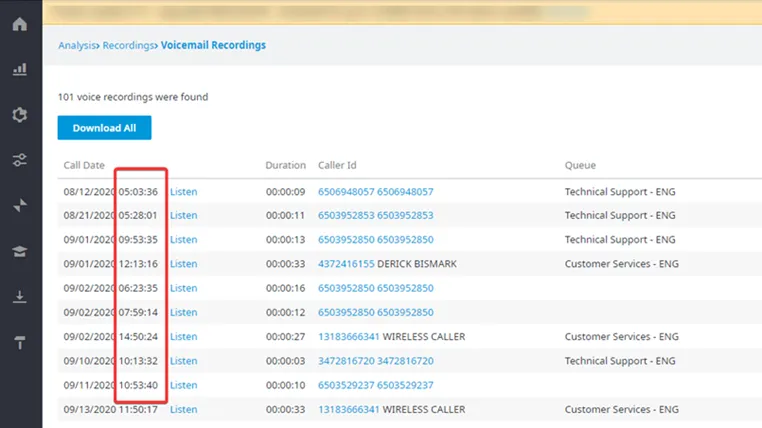The width and height of the screenshot is (762, 428).
Task: Go to Analysis in breadcrumb
Action: point(77,45)
